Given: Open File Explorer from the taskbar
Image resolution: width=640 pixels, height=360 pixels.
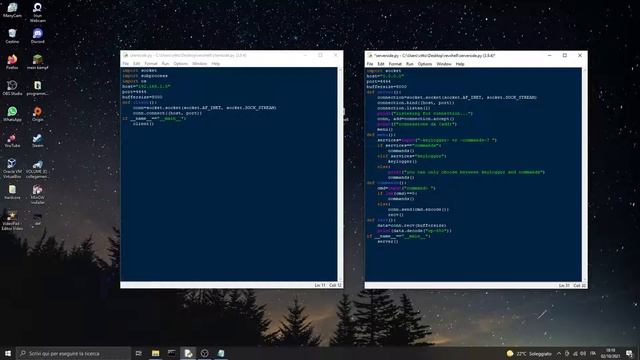Looking at the screenshot, I should tap(156, 353).
